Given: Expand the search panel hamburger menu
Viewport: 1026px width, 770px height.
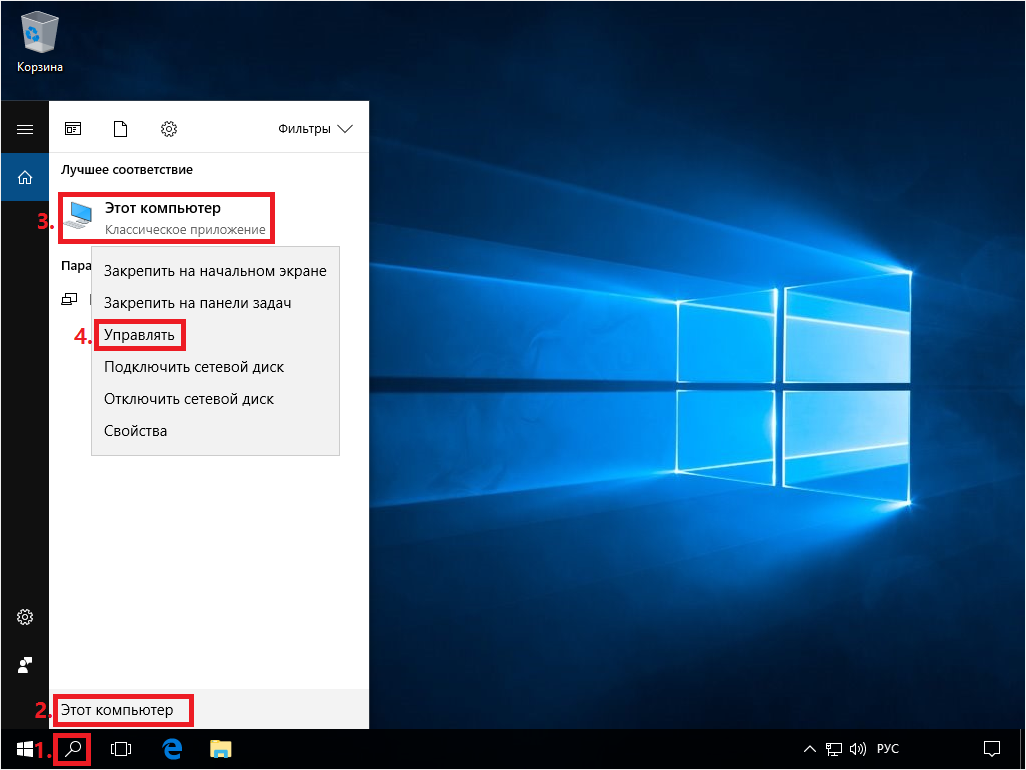Looking at the screenshot, I should tap(25, 129).
